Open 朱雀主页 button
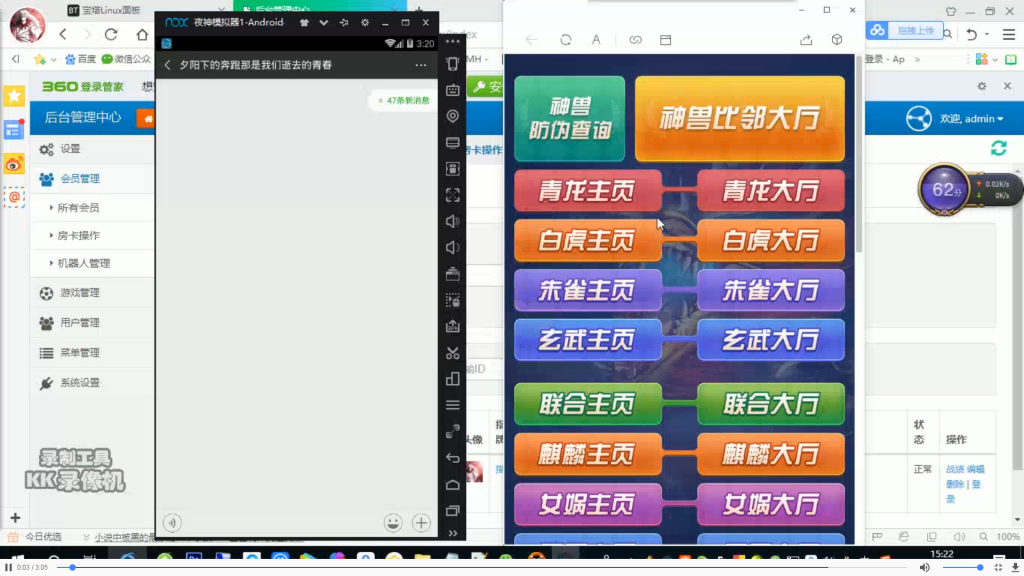This screenshot has height=576, width=1024. (587, 290)
